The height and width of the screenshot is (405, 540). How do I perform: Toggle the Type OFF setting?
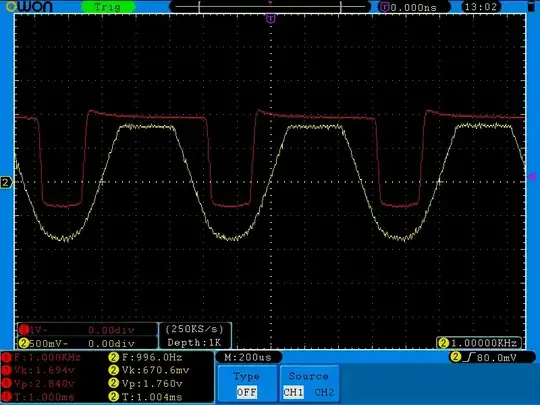tap(247, 392)
